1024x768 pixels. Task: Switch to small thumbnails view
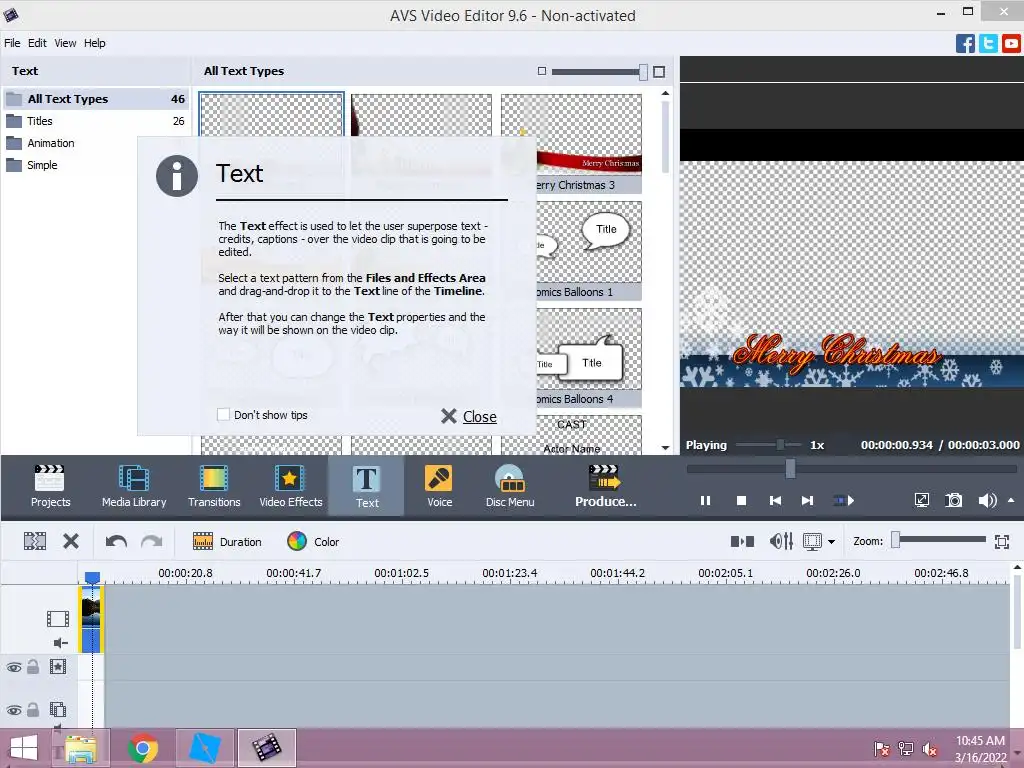click(x=541, y=71)
